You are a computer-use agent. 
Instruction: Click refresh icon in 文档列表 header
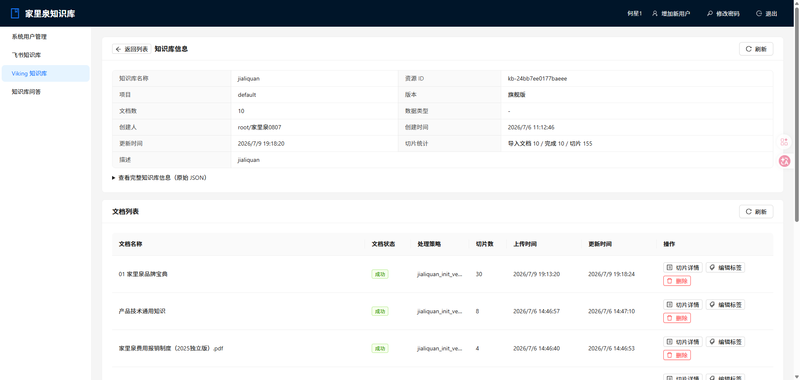(748, 211)
